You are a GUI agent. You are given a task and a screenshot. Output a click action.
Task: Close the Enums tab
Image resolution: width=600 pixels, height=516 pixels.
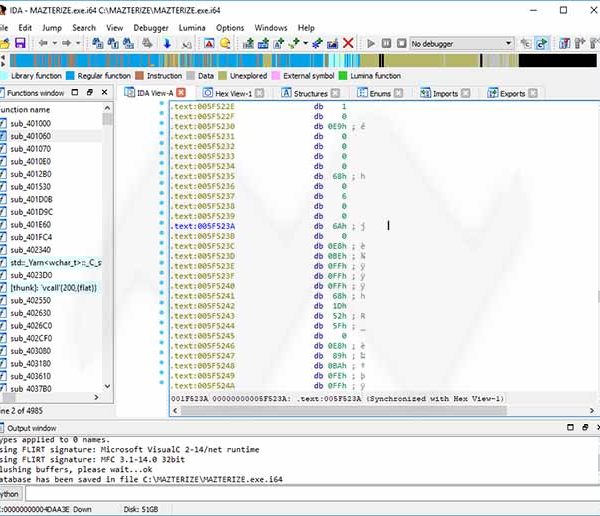(398, 93)
